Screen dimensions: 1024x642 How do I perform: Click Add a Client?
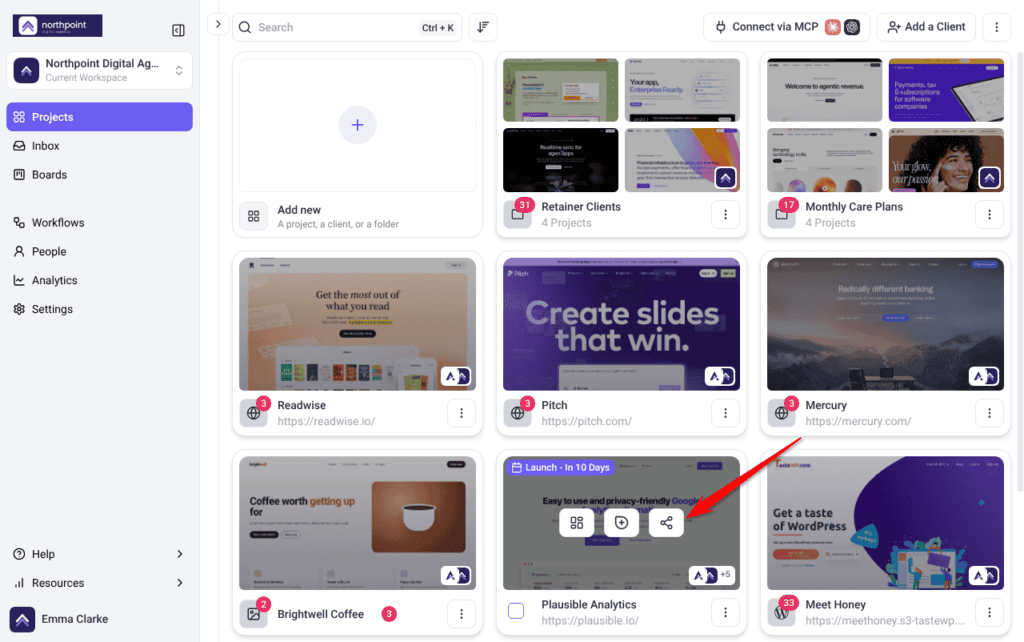pos(926,27)
